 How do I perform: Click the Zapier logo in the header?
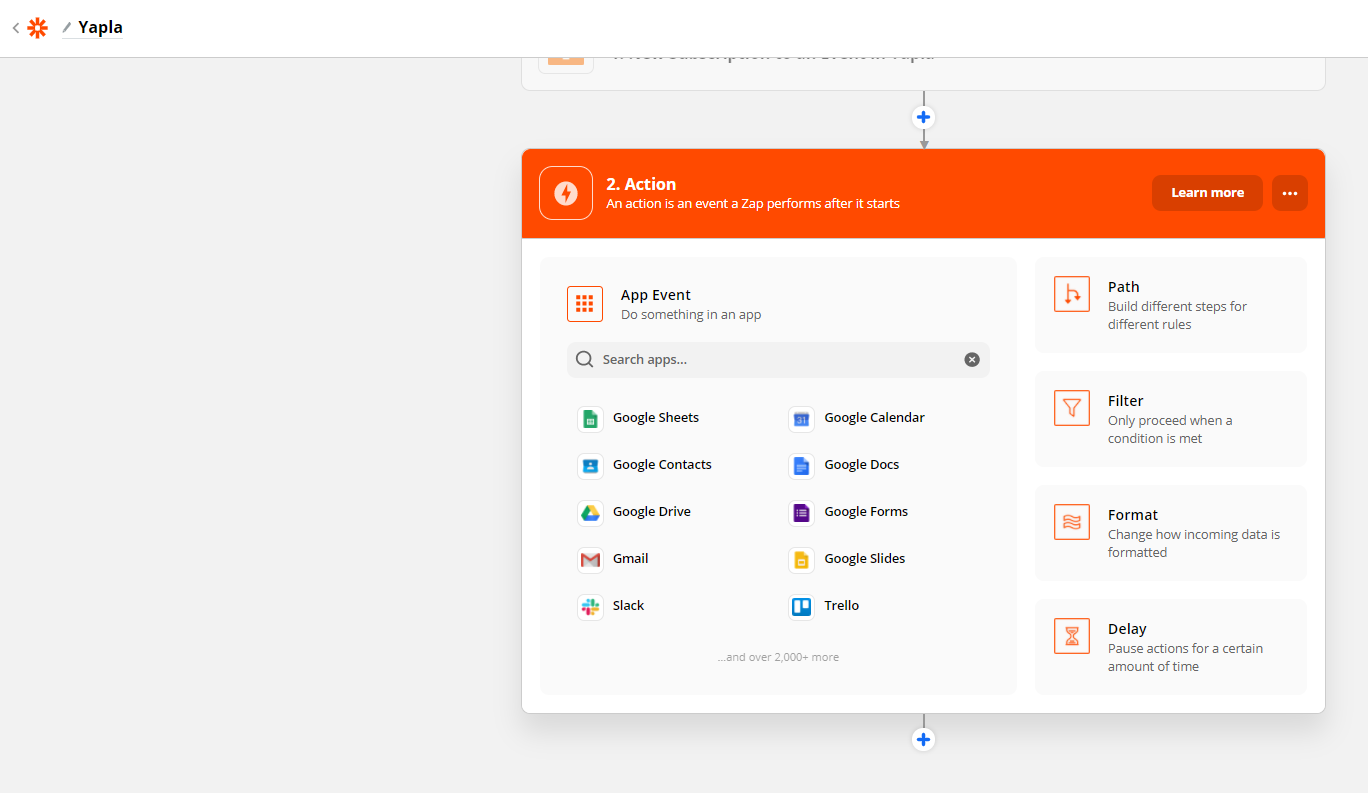click(x=37, y=27)
